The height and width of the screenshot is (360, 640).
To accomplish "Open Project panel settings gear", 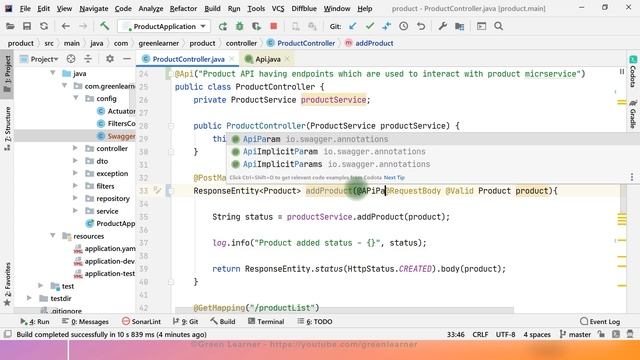I will (110, 59).
